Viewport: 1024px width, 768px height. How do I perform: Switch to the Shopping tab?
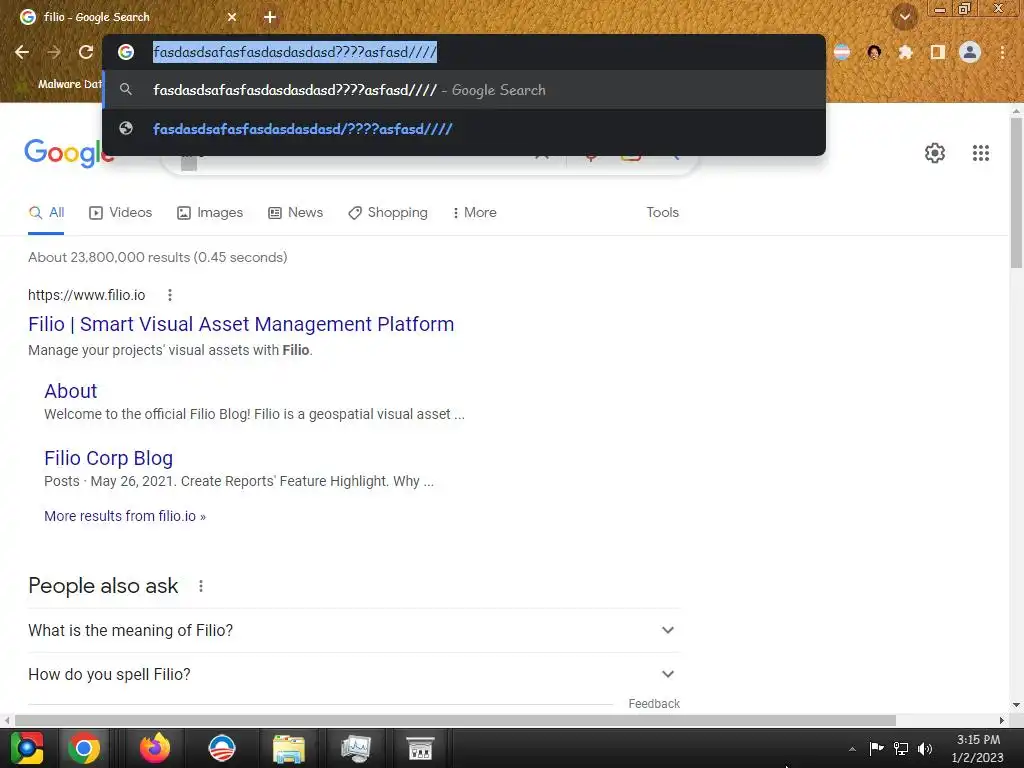click(x=388, y=212)
